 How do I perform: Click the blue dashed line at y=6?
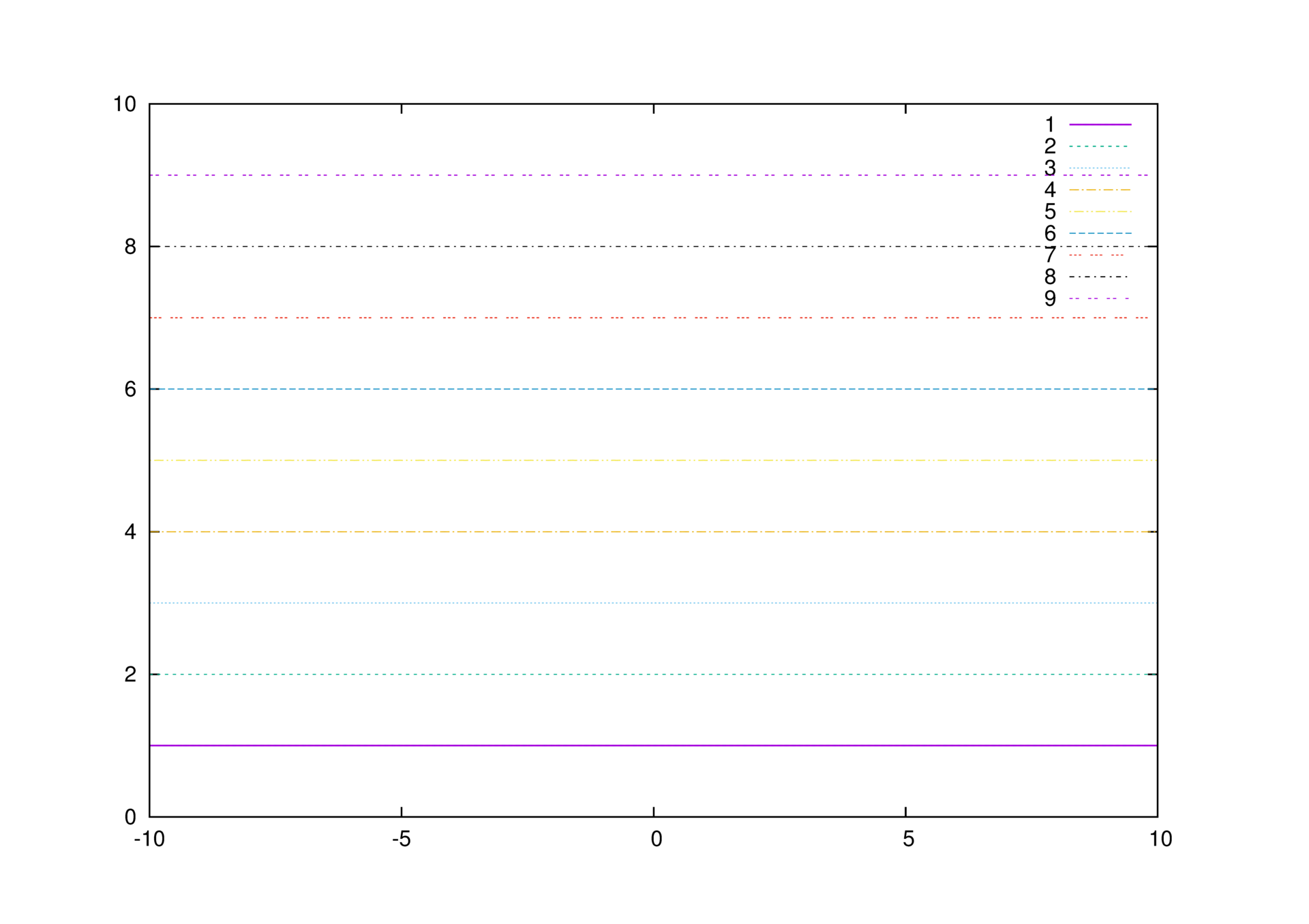click(653, 389)
